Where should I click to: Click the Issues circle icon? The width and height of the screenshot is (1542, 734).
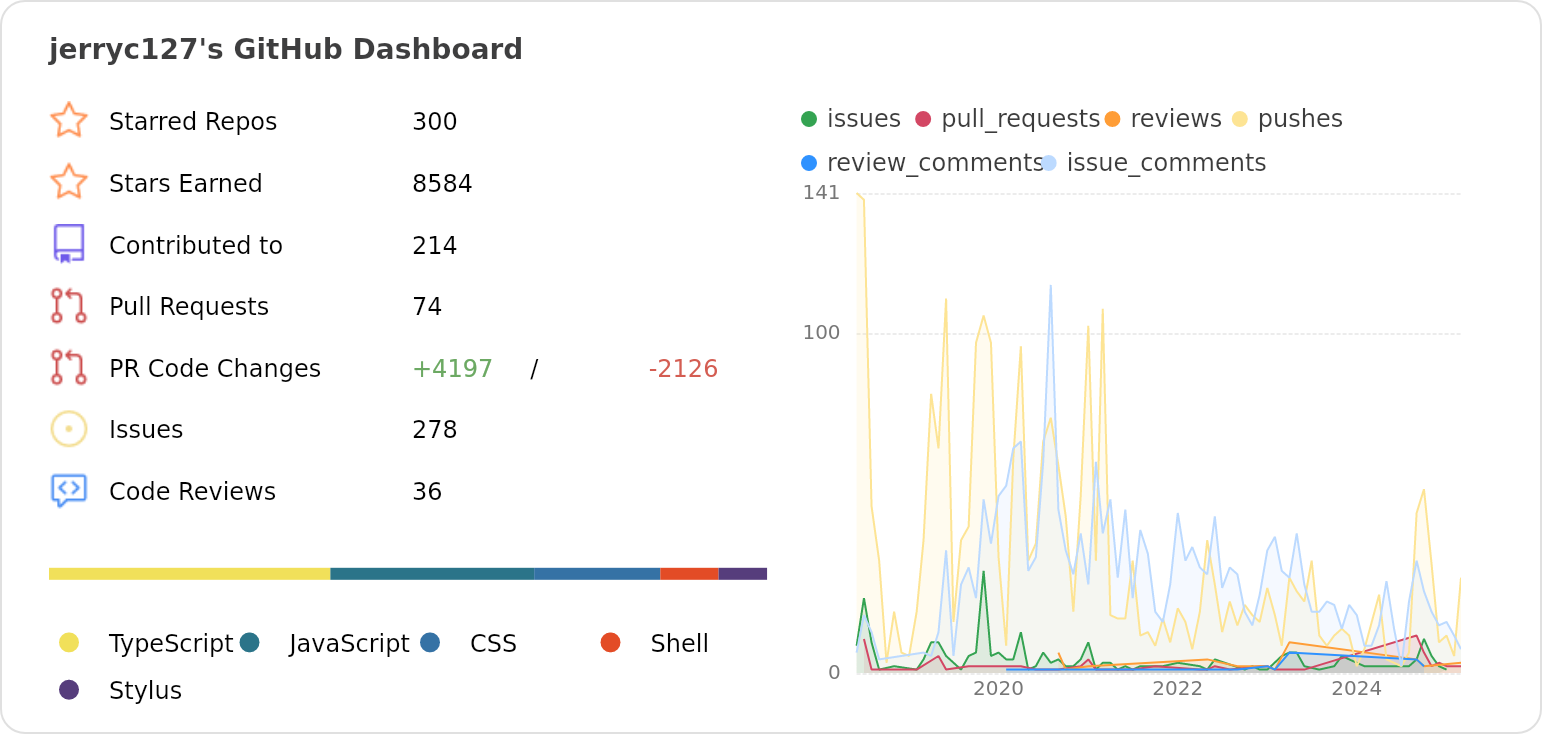pyautogui.click(x=69, y=429)
